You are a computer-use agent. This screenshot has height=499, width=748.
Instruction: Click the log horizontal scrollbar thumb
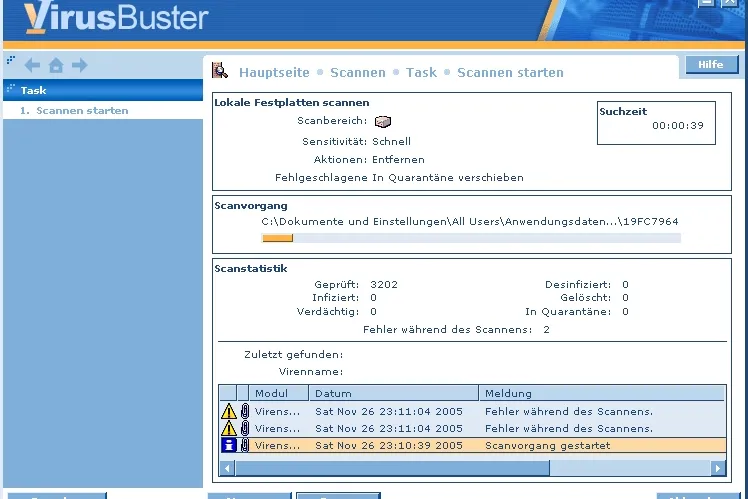point(393,468)
